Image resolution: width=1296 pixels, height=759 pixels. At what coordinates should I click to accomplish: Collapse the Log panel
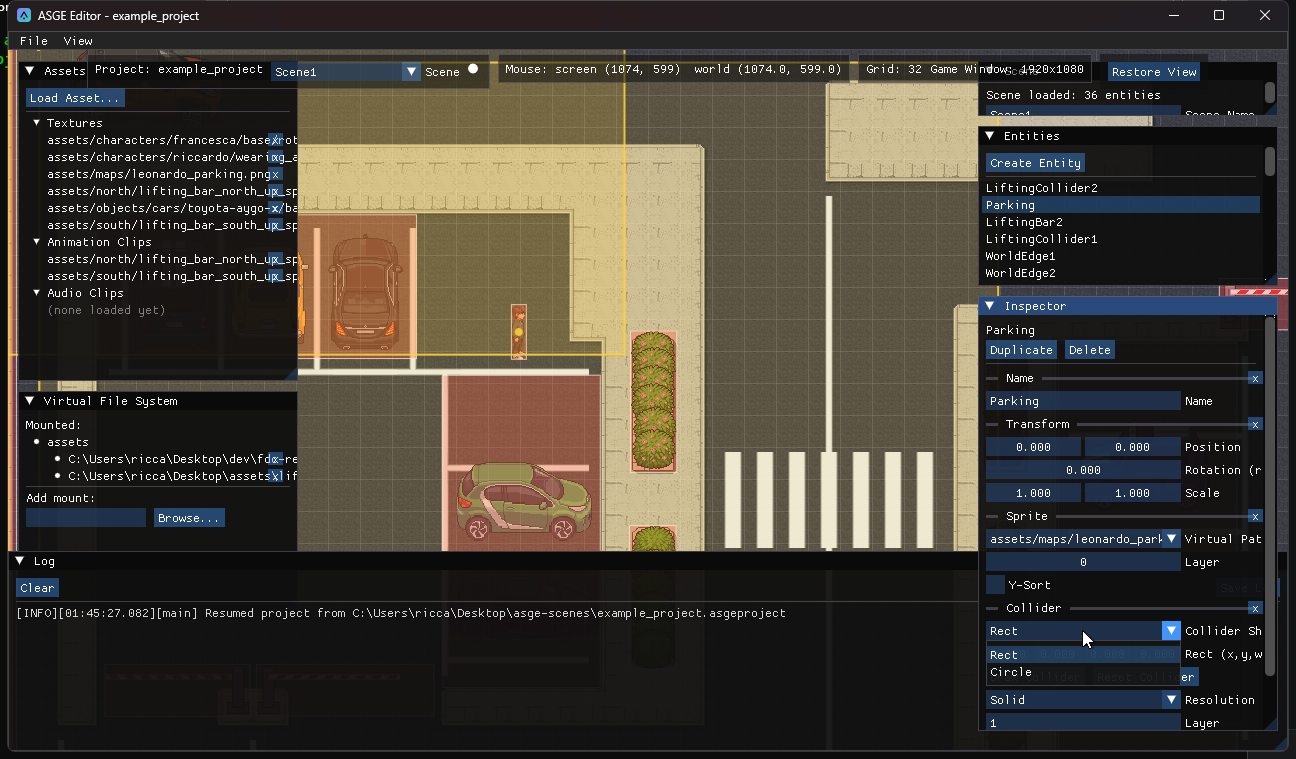[20, 562]
